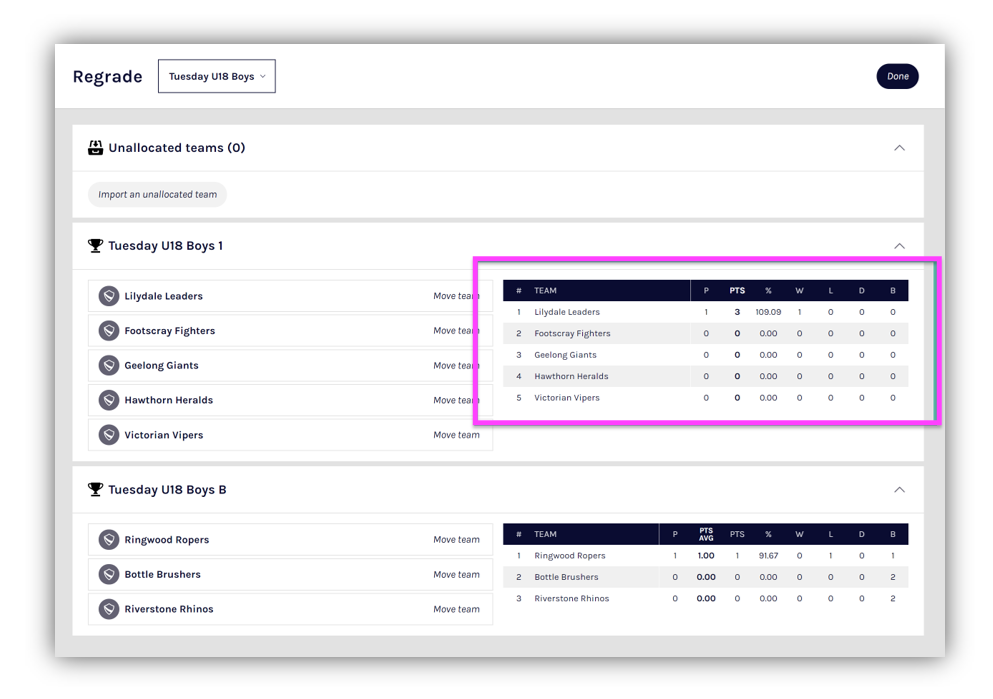The height and width of the screenshot is (699, 993).
Task: Move team Riverstone Rhinos
Action: click(456, 609)
